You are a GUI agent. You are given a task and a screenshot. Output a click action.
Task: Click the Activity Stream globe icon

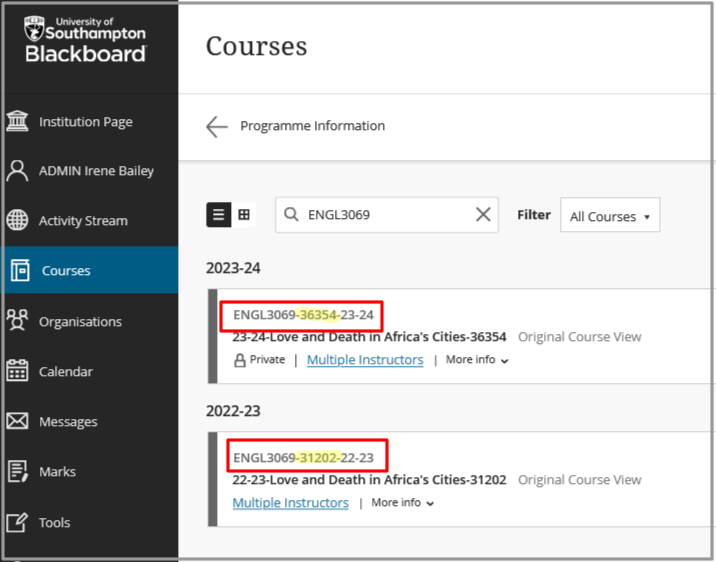click(x=17, y=221)
